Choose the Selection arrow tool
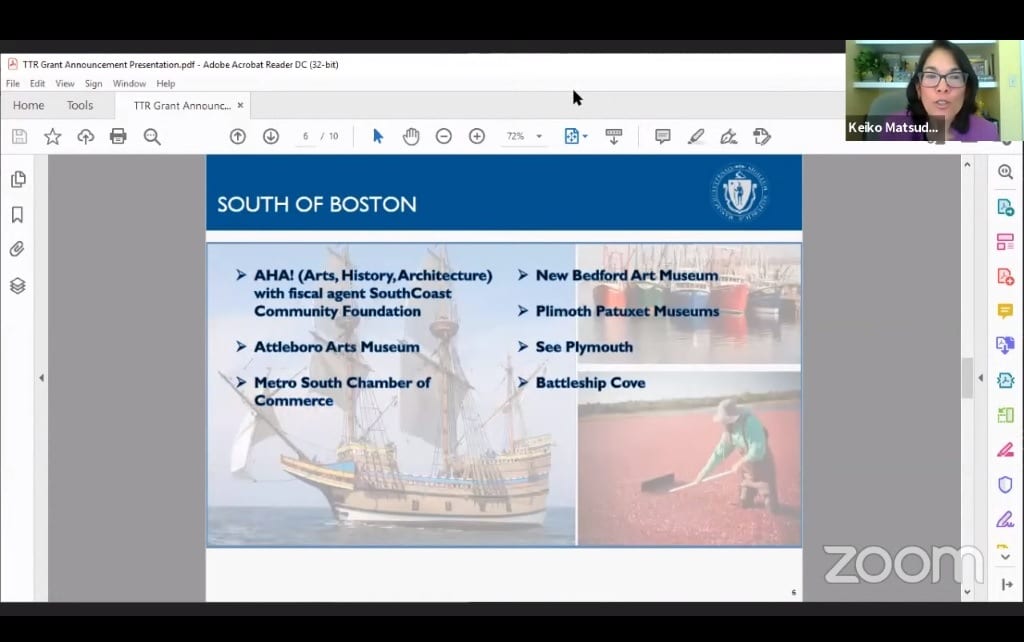The height and width of the screenshot is (642, 1024). tap(378, 136)
